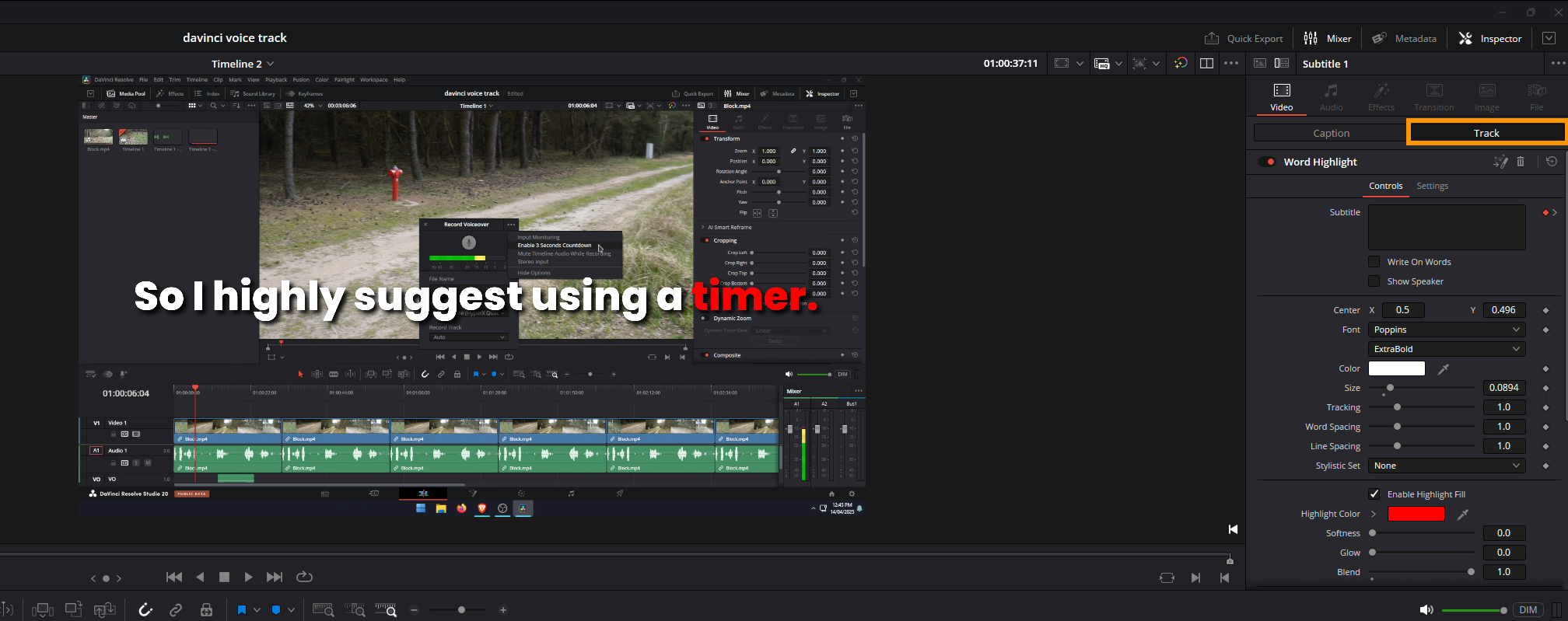This screenshot has width=1568, height=621.
Task: Click the Center X value field
Action: click(1404, 309)
